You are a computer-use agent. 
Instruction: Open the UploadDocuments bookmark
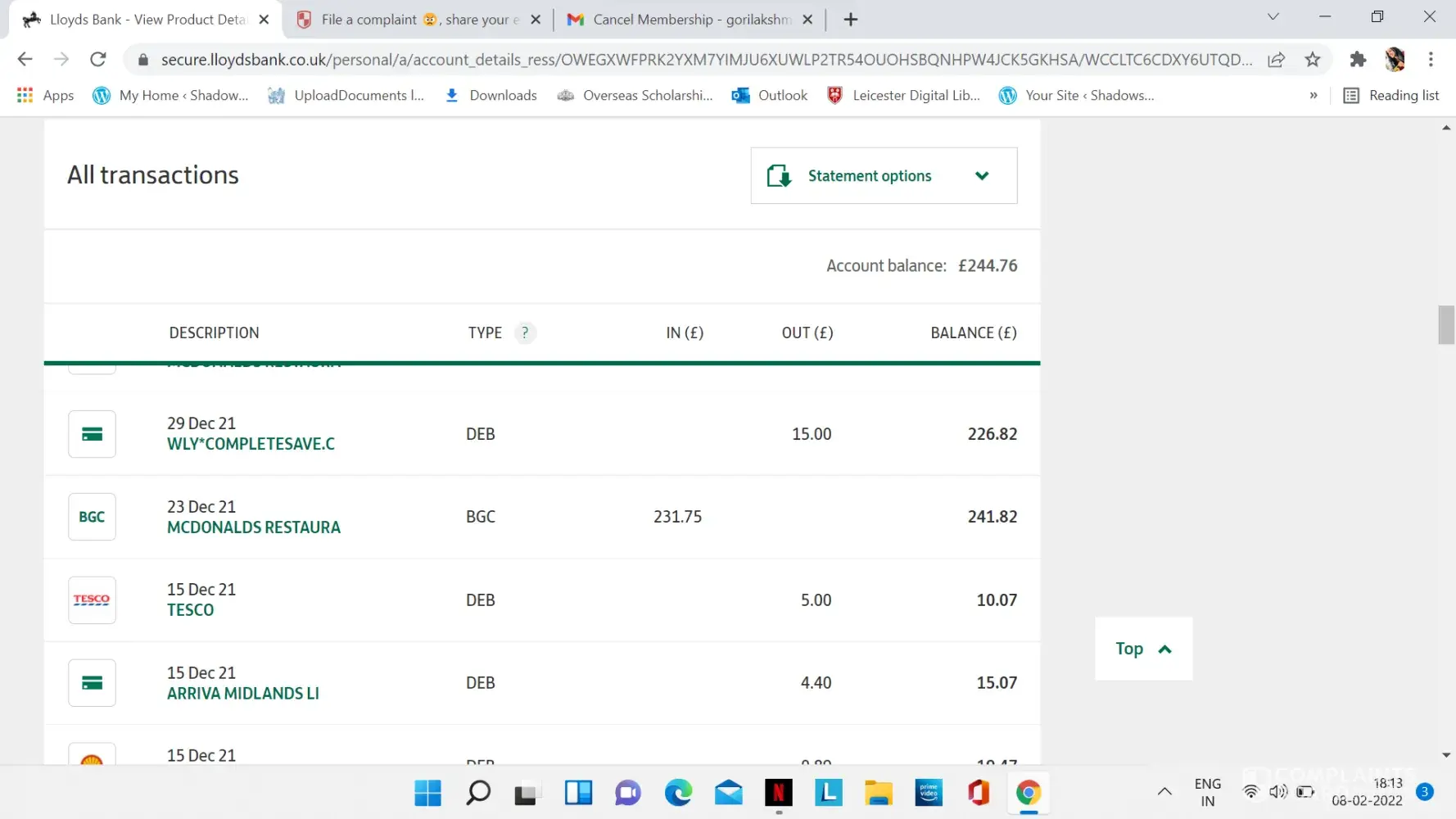346,96
